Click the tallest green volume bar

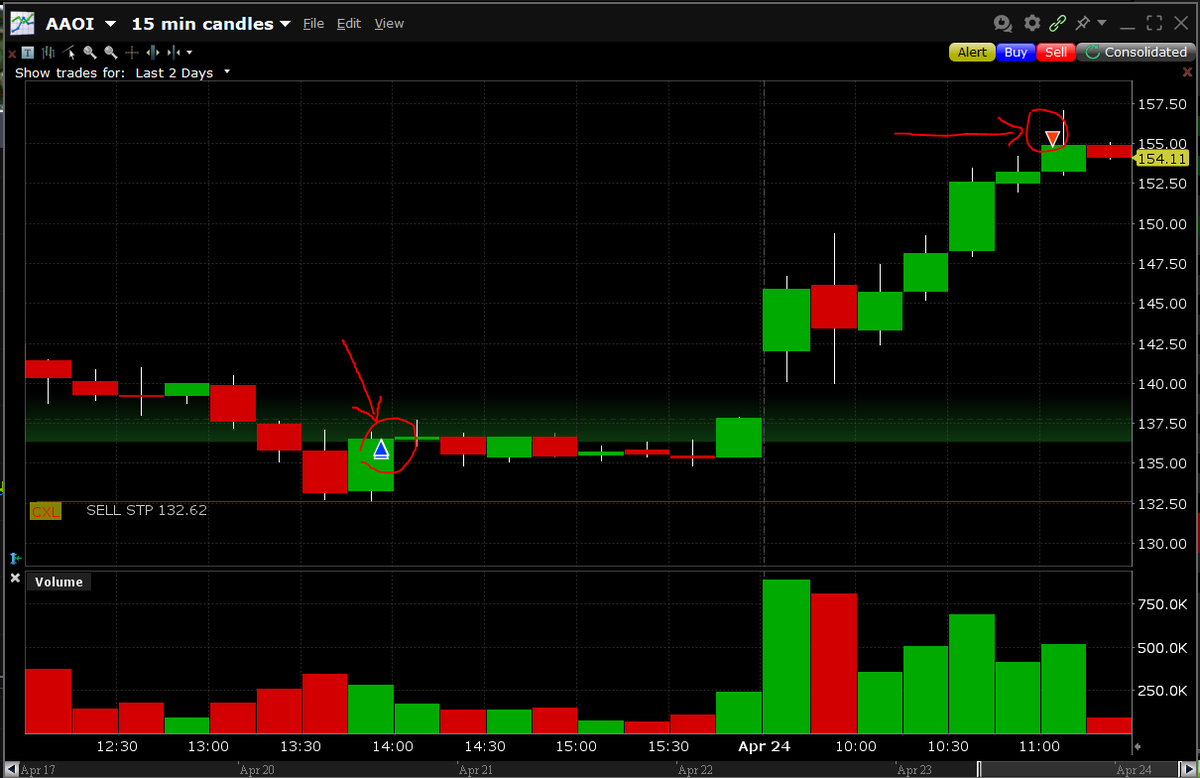click(786, 656)
